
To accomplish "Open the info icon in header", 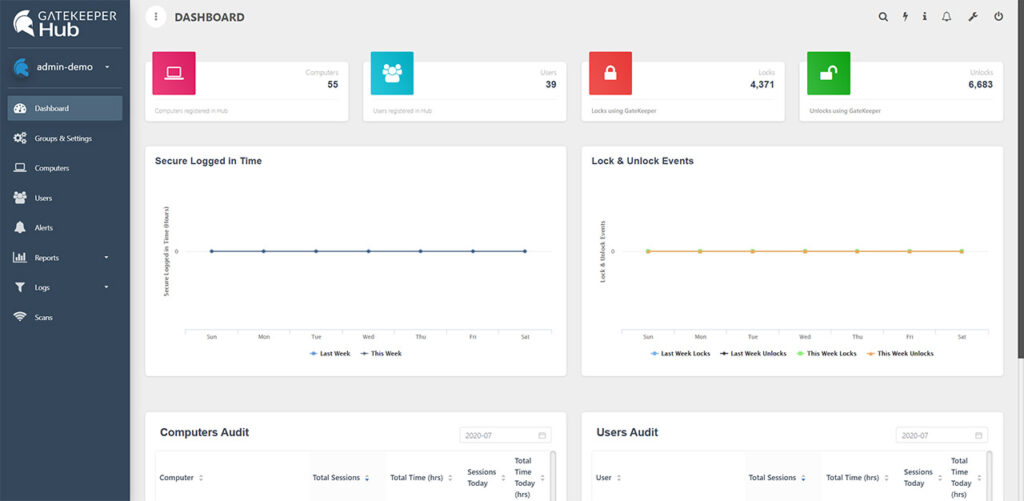I will (x=925, y=17).
